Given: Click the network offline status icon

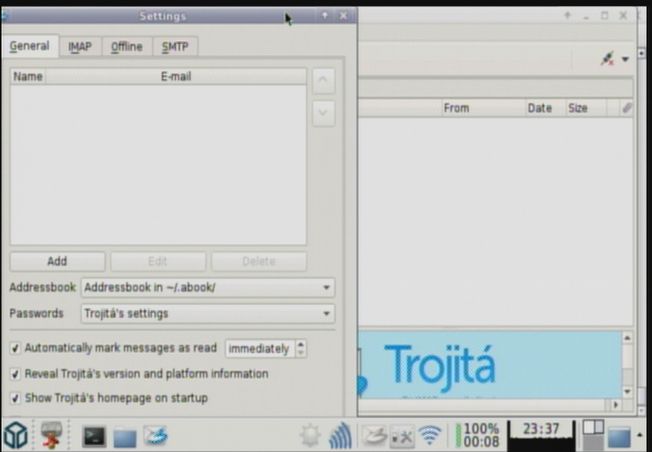Looking at the screenshot, I should (x=607, y=59).
